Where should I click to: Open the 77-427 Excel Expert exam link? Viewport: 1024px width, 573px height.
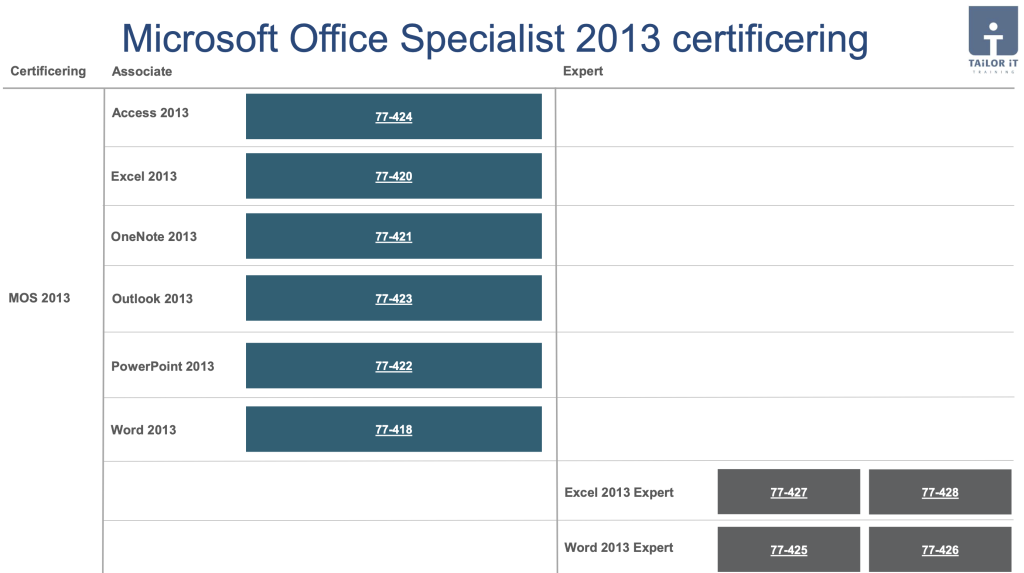(788, 493)
